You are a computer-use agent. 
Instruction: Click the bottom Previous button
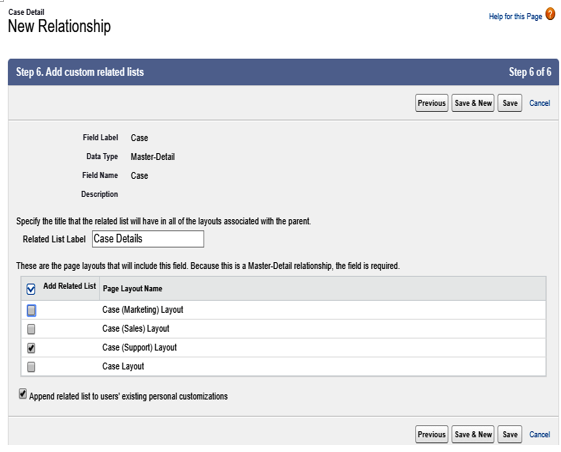point(431,434)
